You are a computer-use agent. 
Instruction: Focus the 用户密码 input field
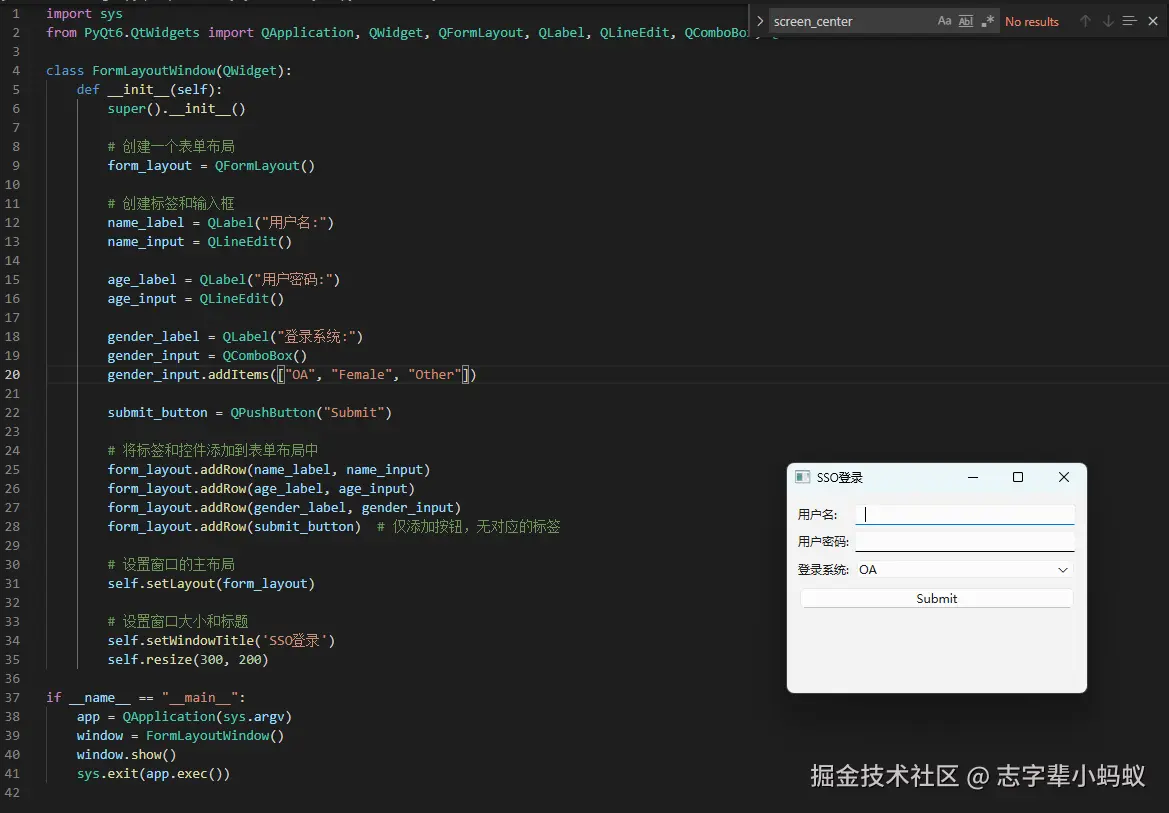click(965, 542)
